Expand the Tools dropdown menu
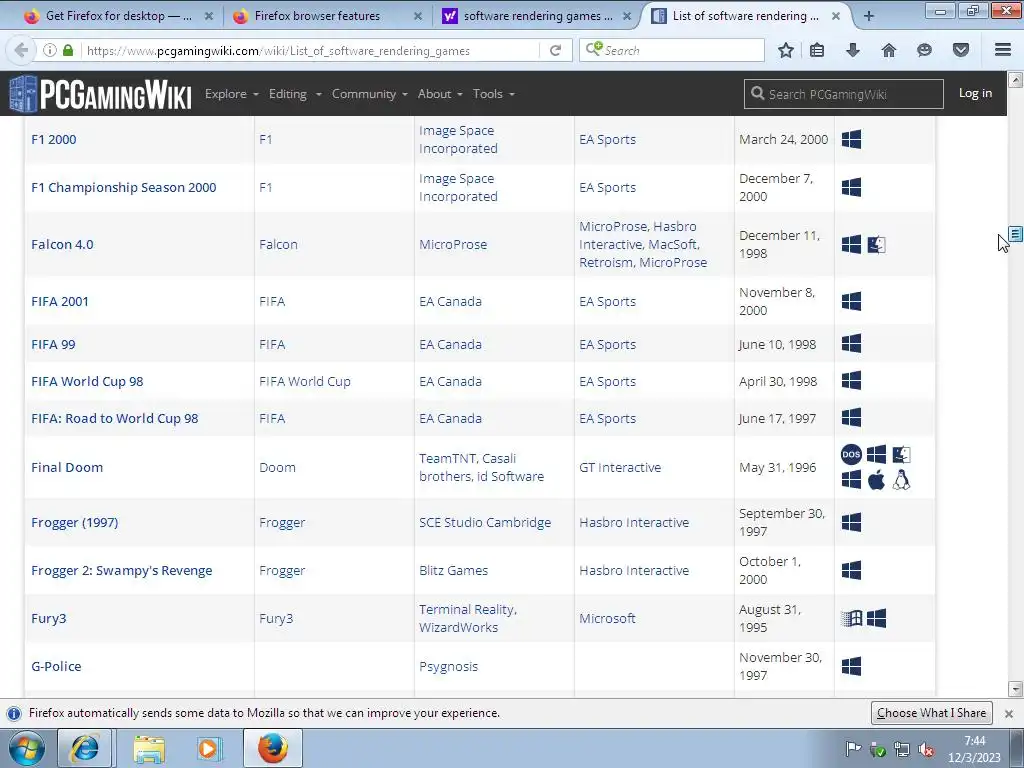Viewport: 1024px width, 768px height. pos(494,94)
